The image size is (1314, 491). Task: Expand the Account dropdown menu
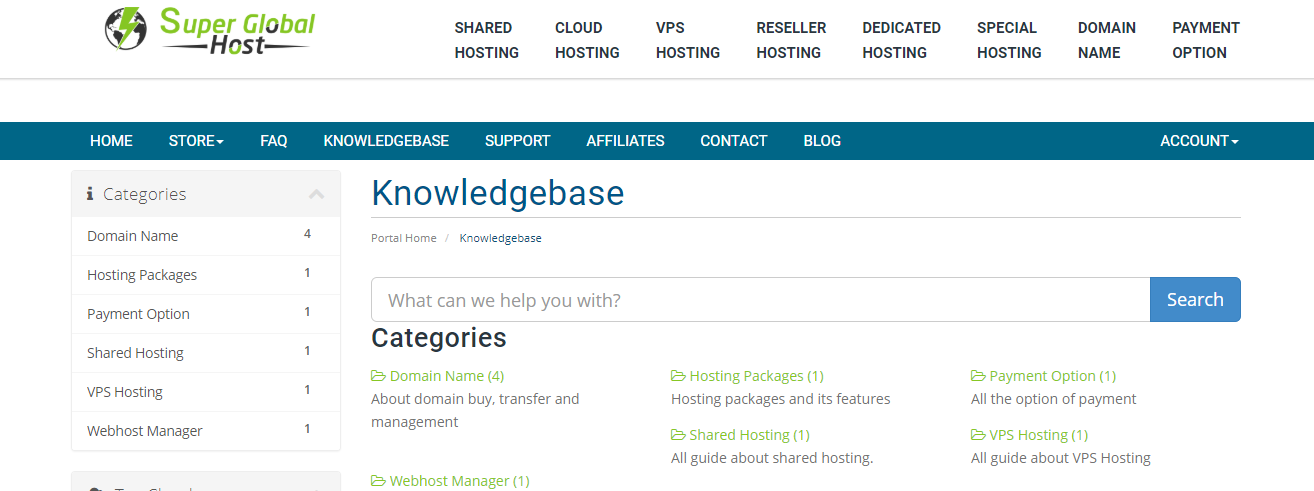pyautogui.click(x=1199, y=141)
